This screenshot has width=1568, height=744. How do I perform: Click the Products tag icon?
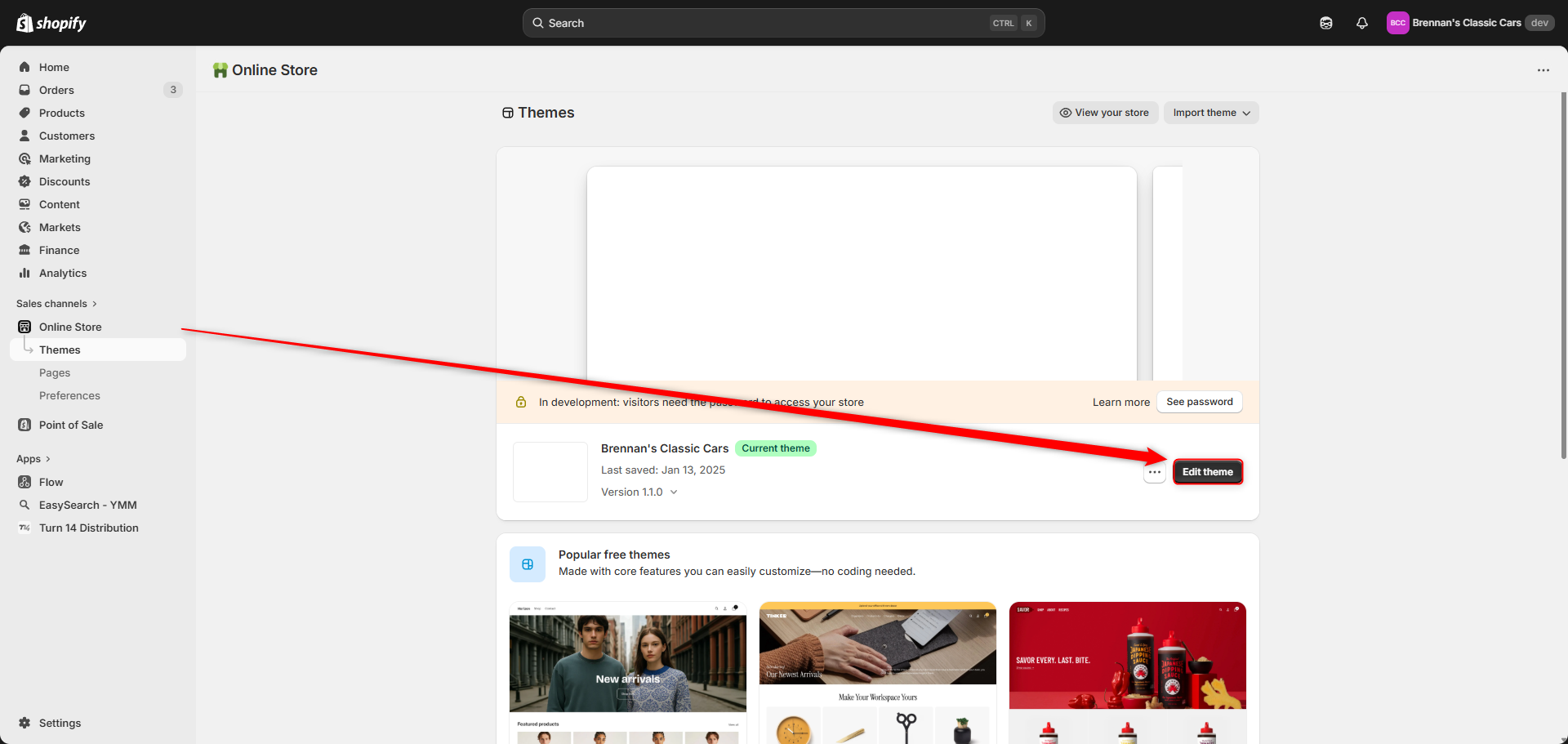tap(24, 113)
